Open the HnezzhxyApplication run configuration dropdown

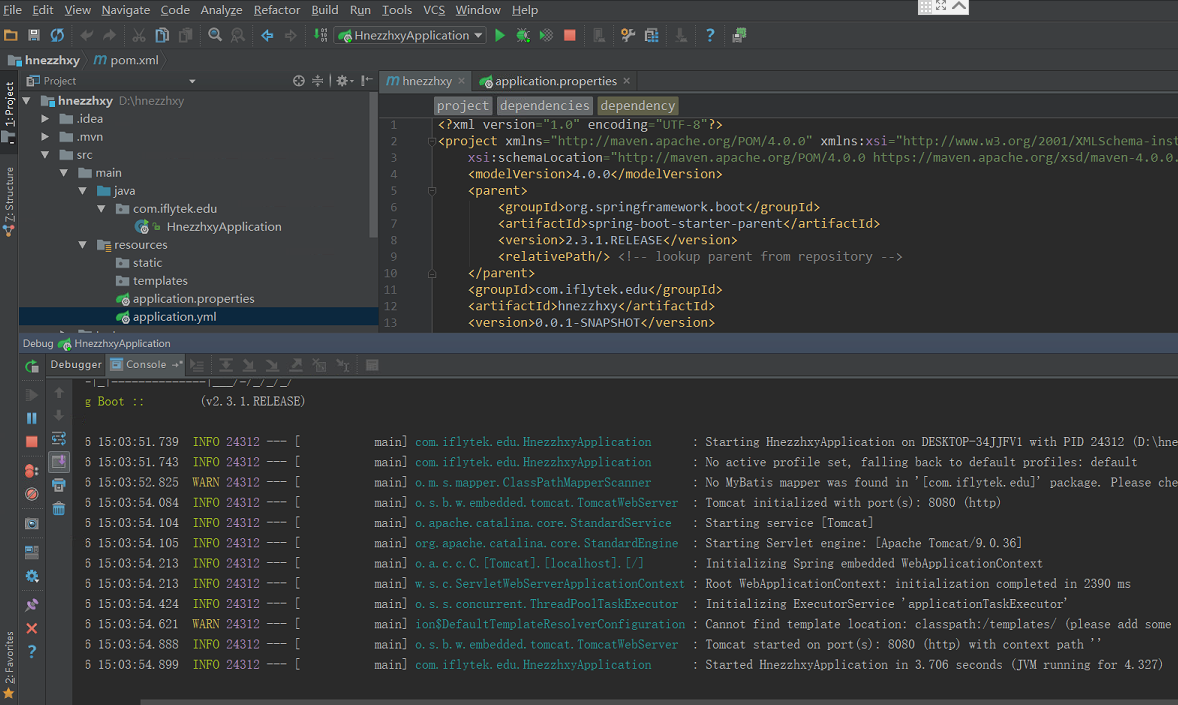(x=410, y=35)
